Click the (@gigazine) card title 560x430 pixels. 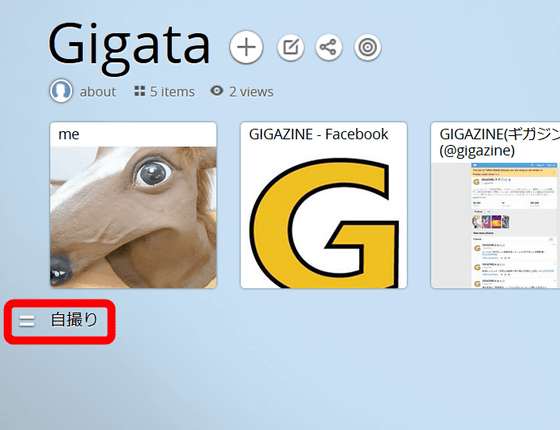point(477,150)
